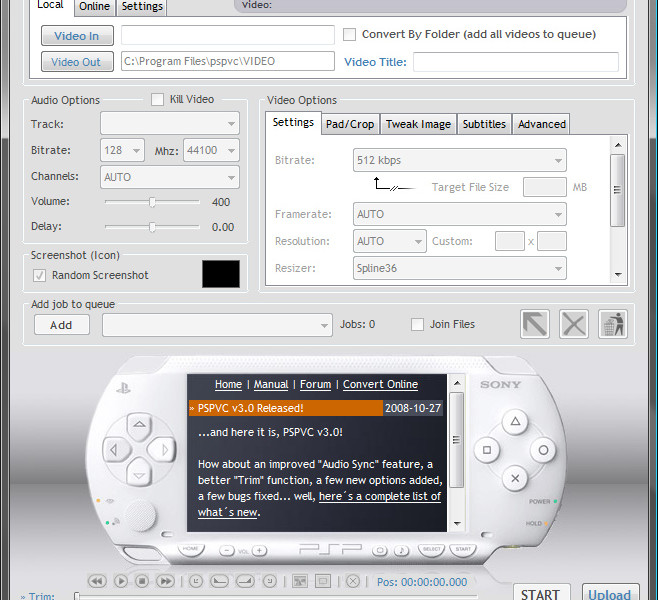658x600 pixels.
Task: Switch to the Online tab
Action: click(x=94, y=7)
